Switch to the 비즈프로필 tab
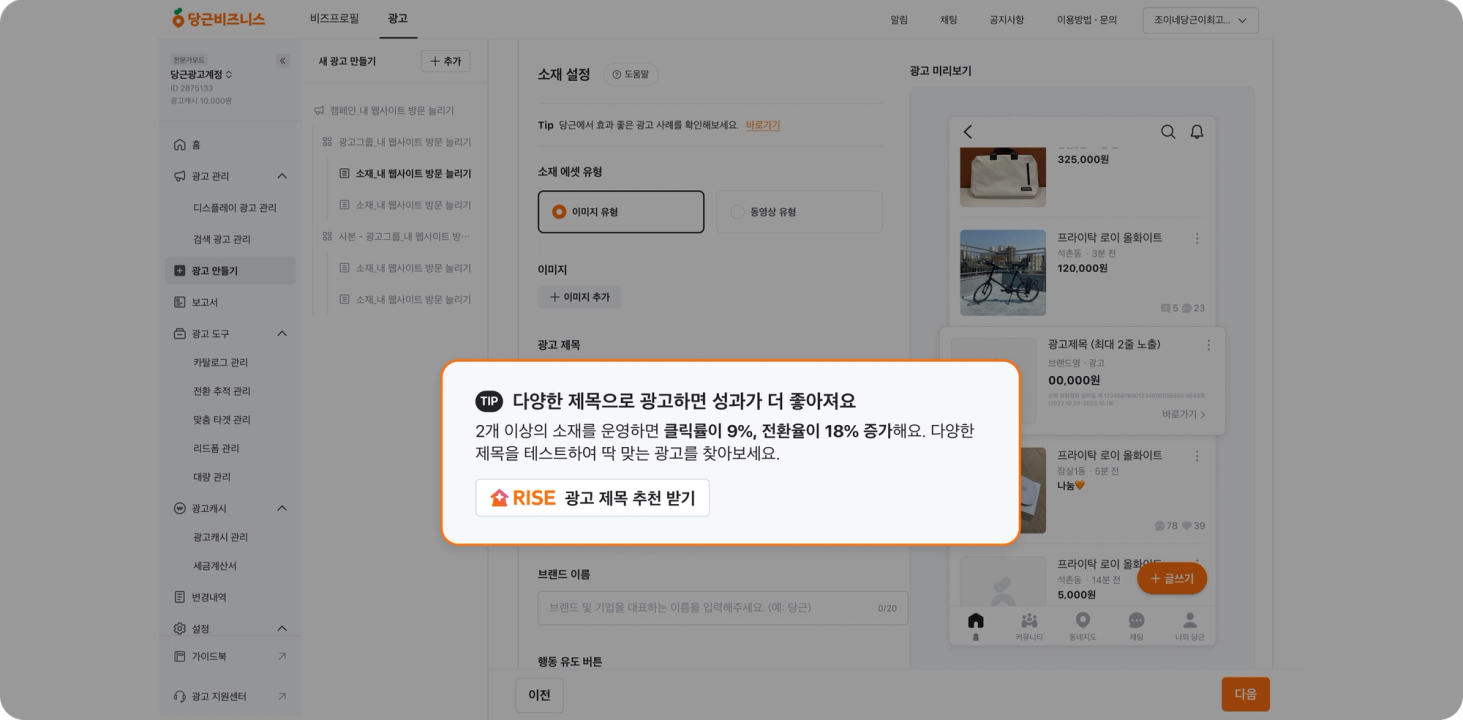This screenshot has width=1463, height=720. (333, 19)
